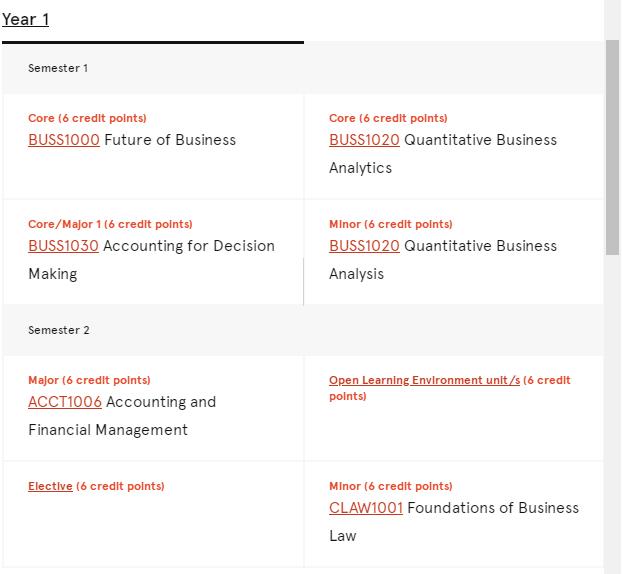The height and width of the screenshot is (574, 623).
Task: Click the Semester 1 header row
Action: click(x=303, y=68)
